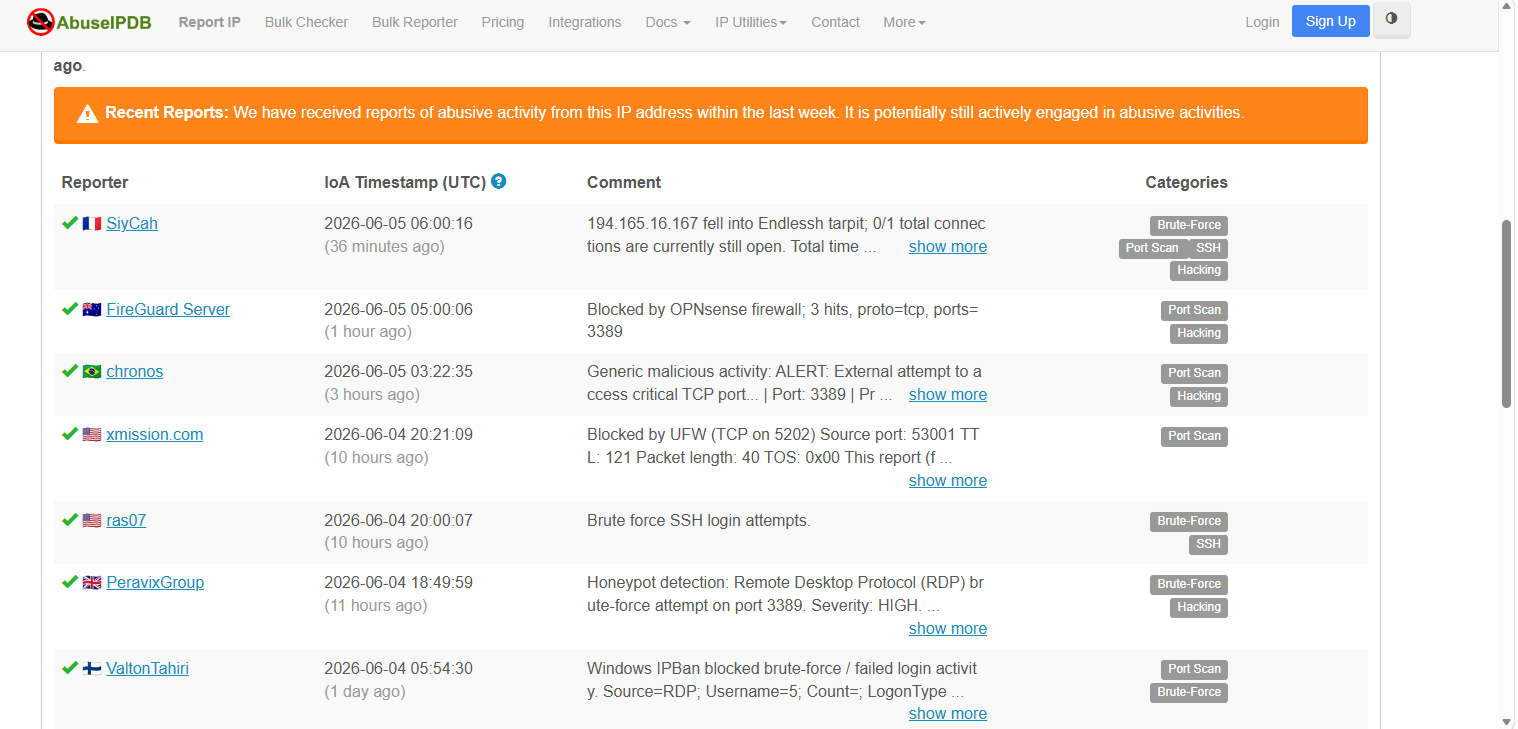Click Port Scan tag in xmission.com row
The image size is (1518, 729).
pyautogui.click(x=1194, y=436)
